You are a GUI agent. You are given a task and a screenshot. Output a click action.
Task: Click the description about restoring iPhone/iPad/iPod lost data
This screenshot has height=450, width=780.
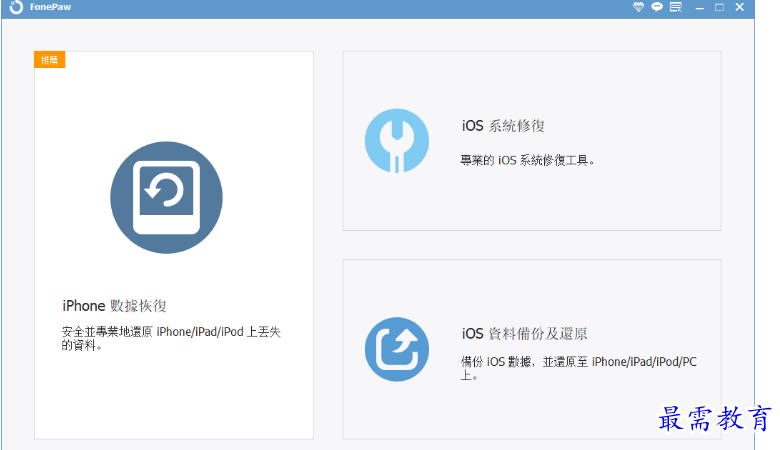pyautogui.click(x=171, y=338)
